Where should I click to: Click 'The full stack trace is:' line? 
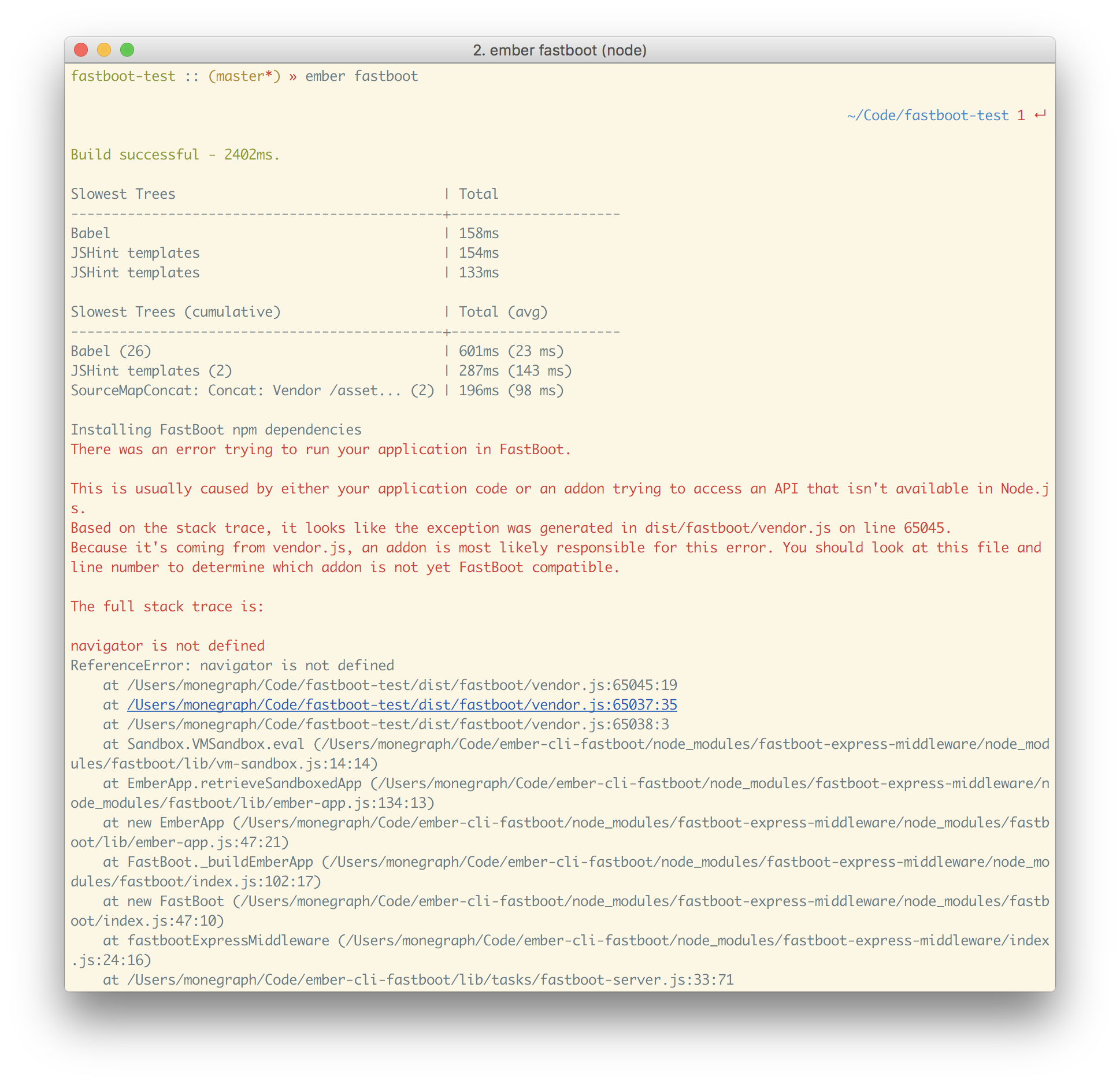(x=167, y=607)
